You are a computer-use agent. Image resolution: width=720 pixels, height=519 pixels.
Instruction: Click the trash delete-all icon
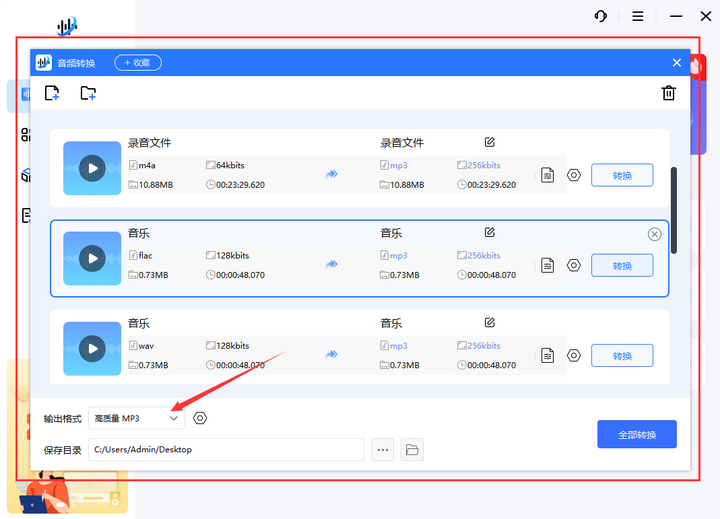click(669, 93)
